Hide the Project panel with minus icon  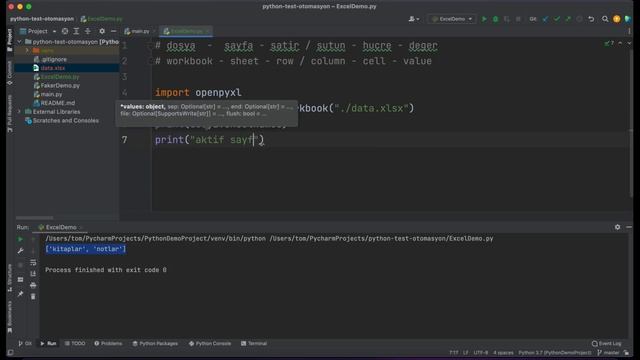click(x=113, y=31)
